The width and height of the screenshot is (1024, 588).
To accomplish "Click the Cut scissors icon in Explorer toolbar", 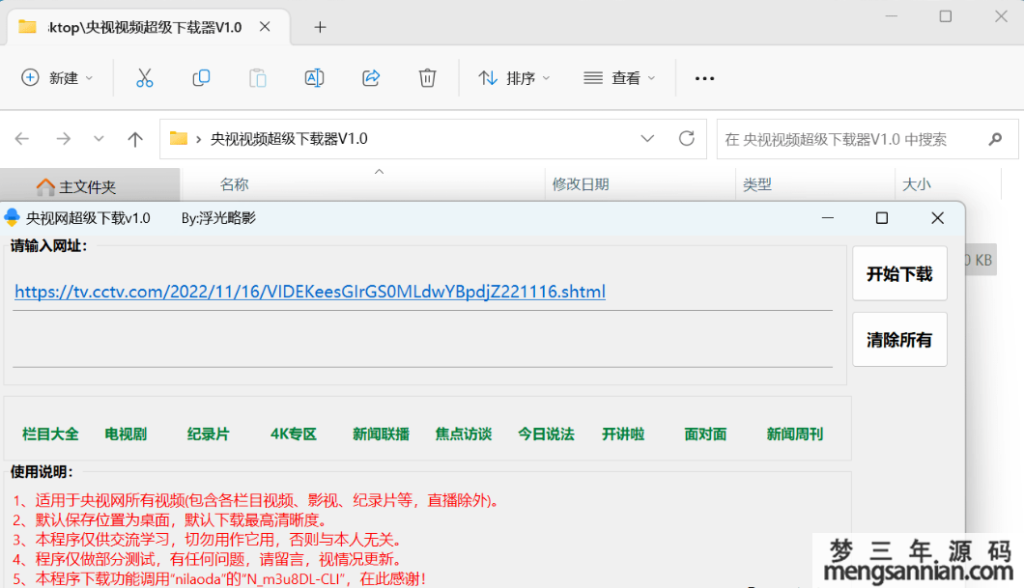I will pyautogui.click(x=144, y=78).
